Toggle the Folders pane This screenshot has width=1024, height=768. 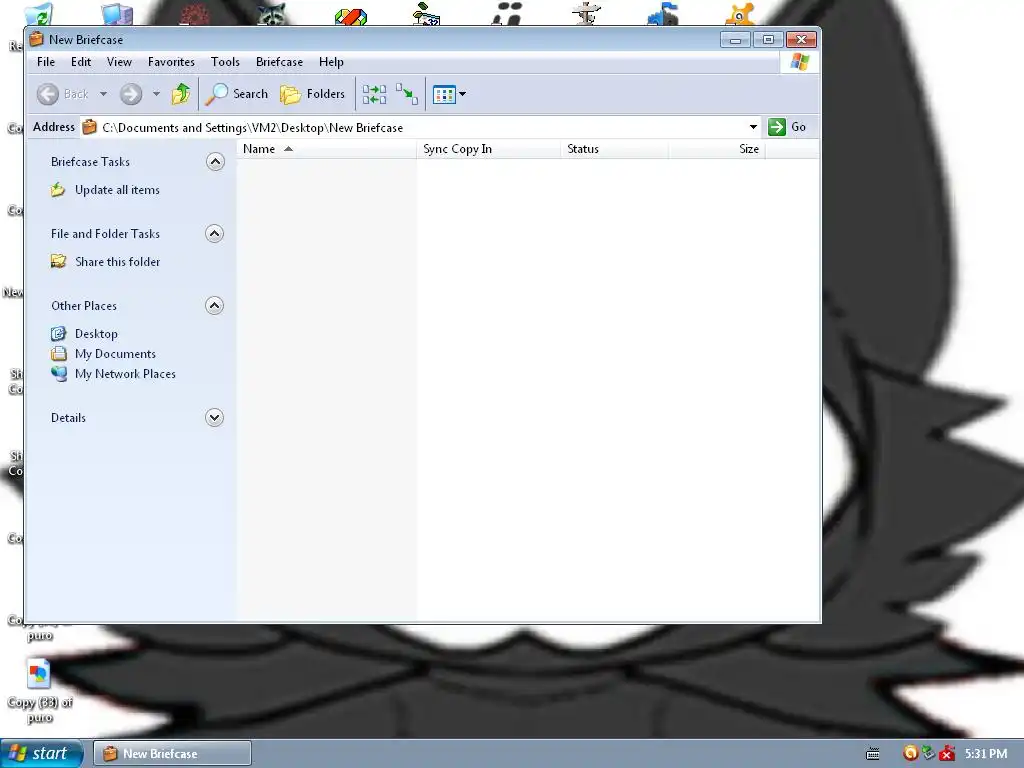(x=312, y=94)
